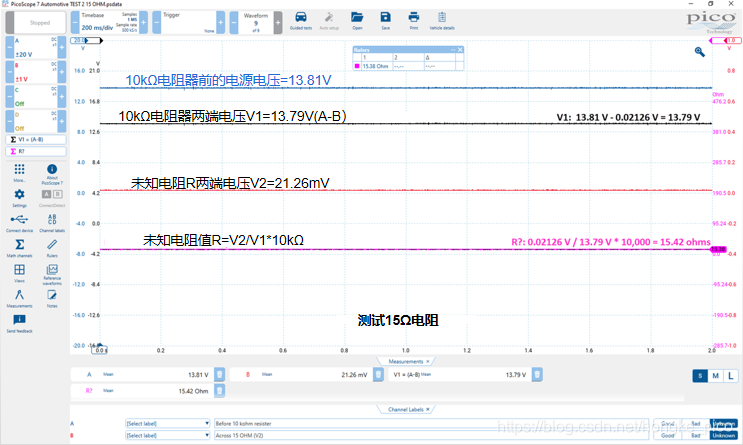Select R? math channel button
This screenshot has height=445, width=743.
(x=36, y=151)
